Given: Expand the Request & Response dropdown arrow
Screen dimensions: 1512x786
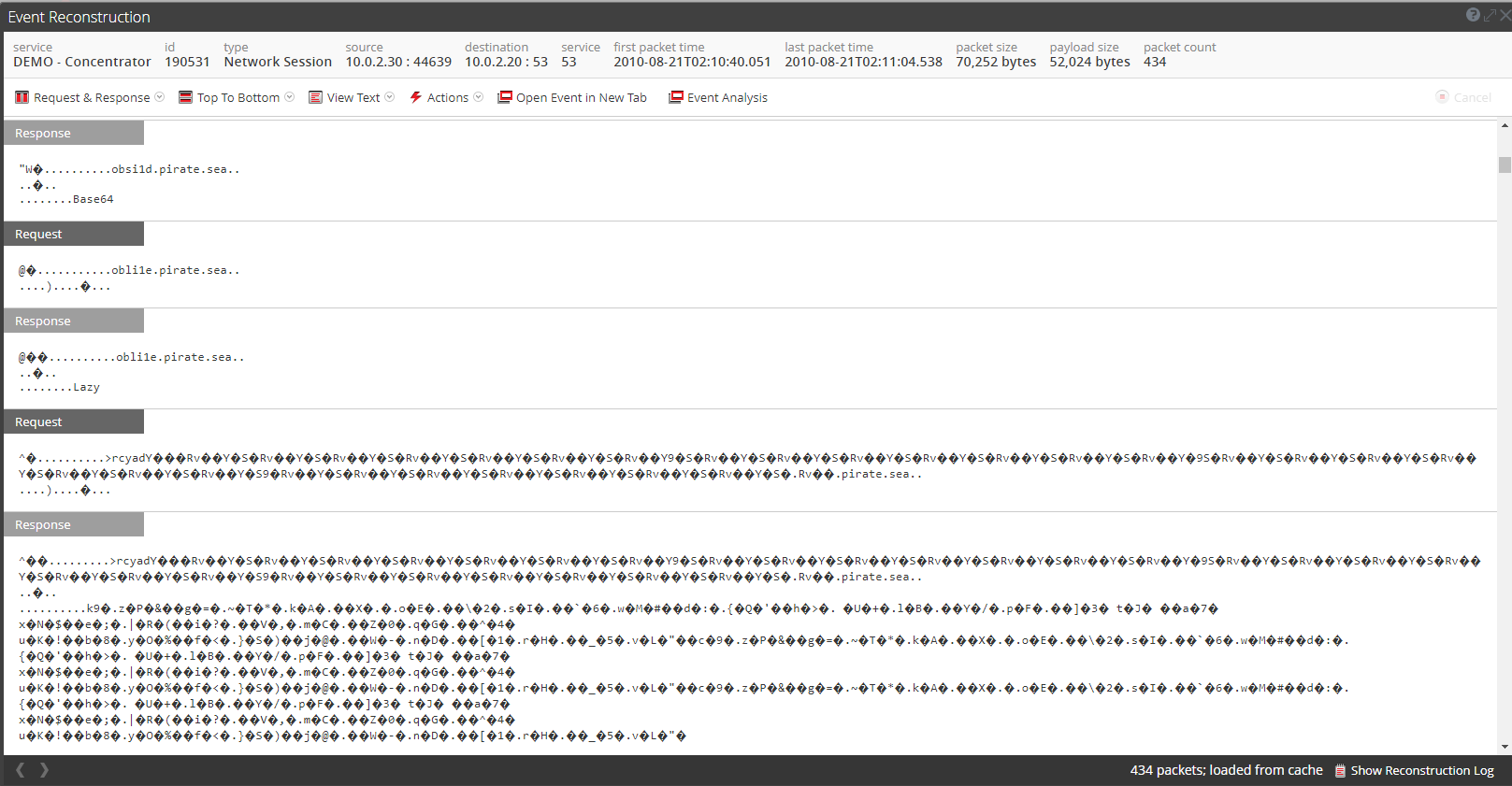Looking at the screenshot, I should [160, 97].
